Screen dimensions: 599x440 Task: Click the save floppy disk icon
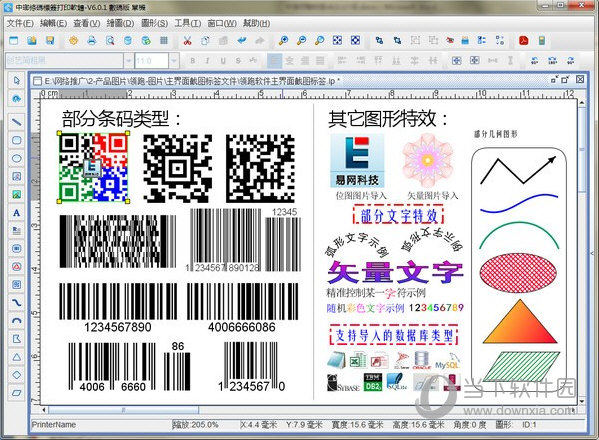(50, 40)
